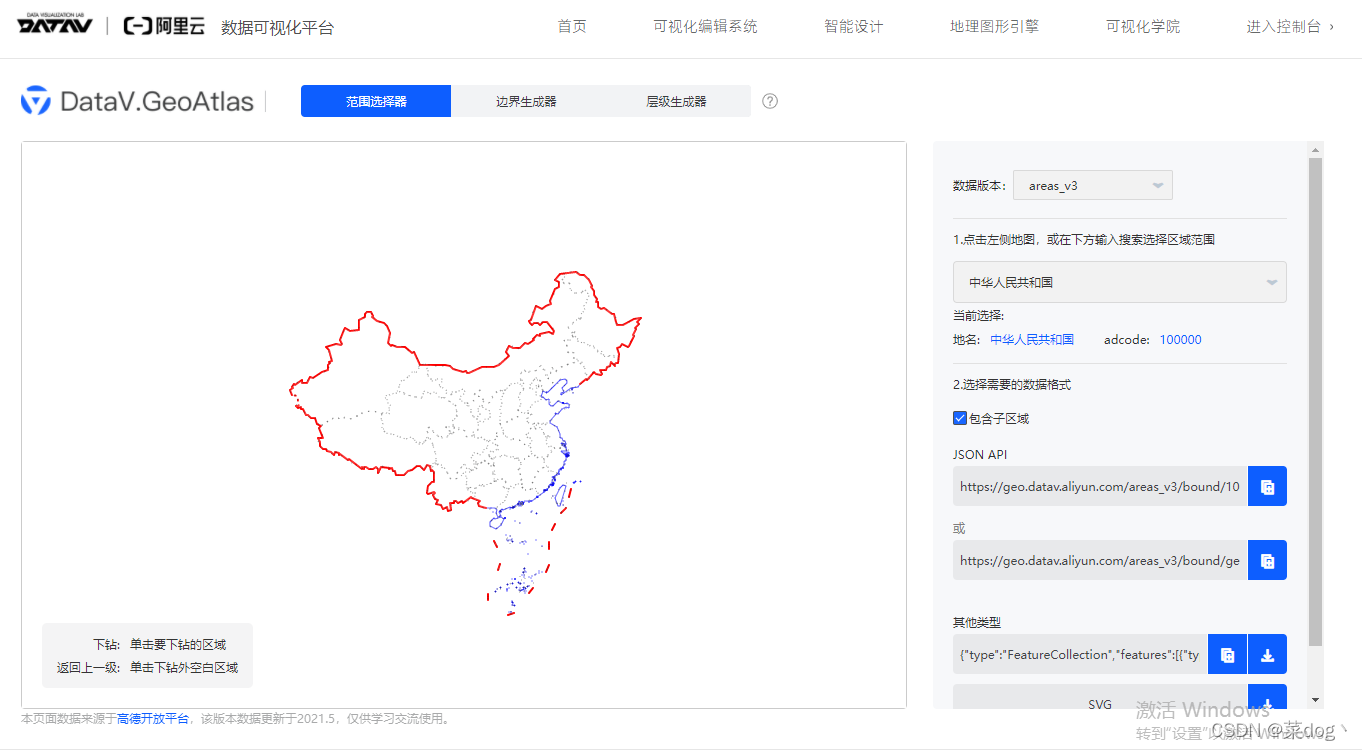Open the 地理图形引擎 menu item
Image resolution: width=1362 pixels, height=750 pixels.
994,25
